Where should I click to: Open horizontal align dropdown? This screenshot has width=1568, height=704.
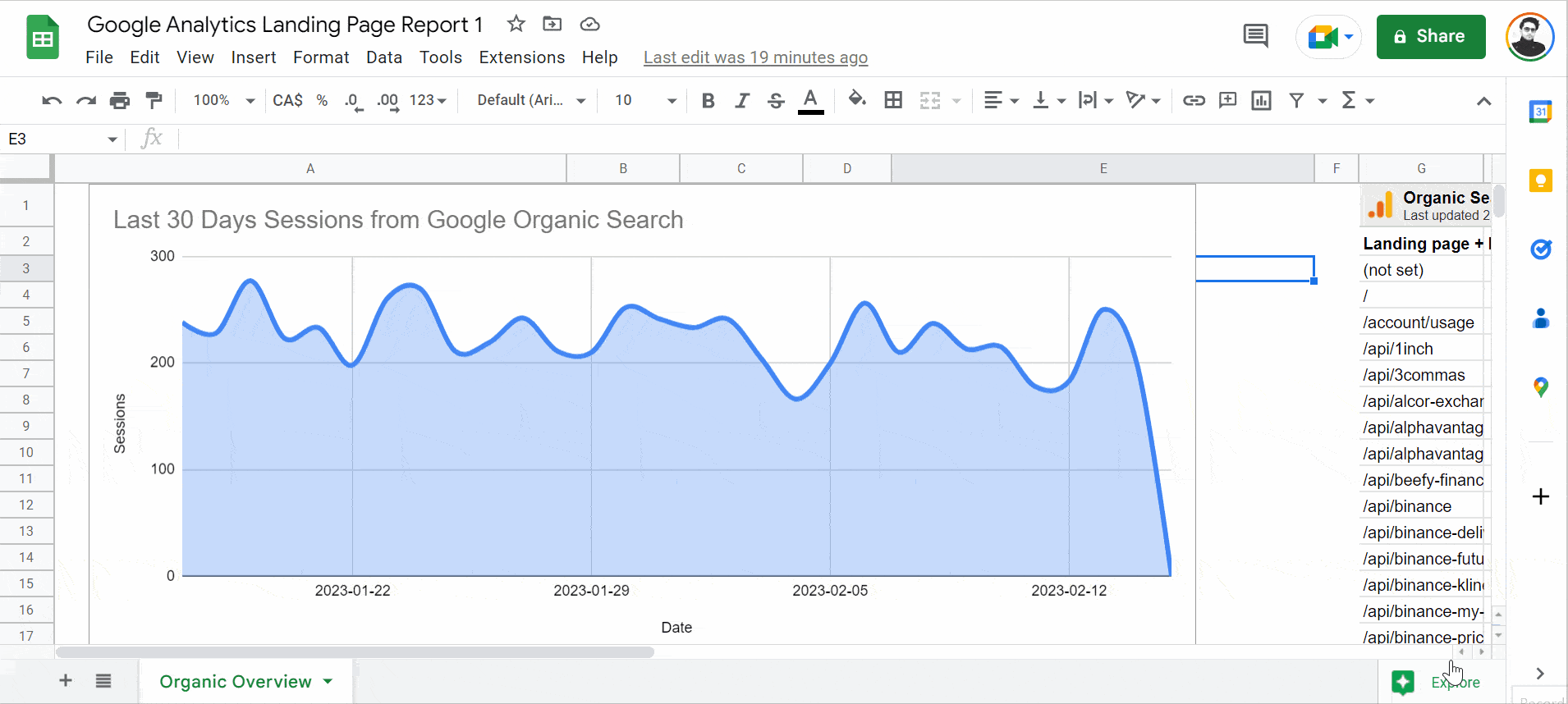(1002, 100)
